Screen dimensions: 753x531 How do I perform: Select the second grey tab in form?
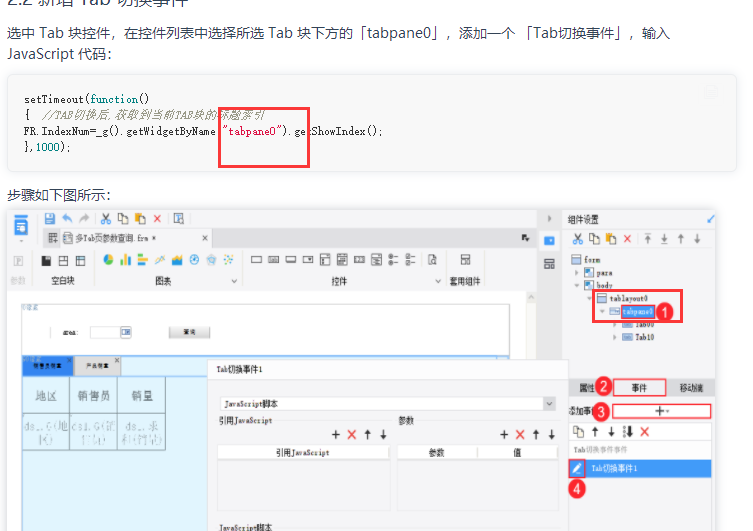(97, 366)
